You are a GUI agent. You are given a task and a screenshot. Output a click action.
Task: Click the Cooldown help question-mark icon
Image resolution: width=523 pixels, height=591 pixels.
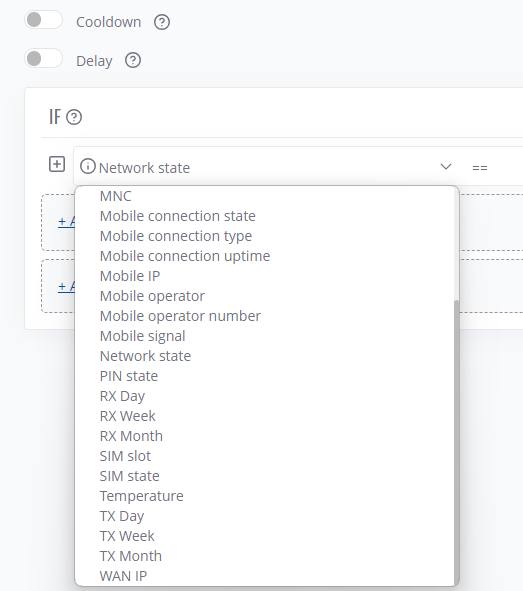(162, 22)
